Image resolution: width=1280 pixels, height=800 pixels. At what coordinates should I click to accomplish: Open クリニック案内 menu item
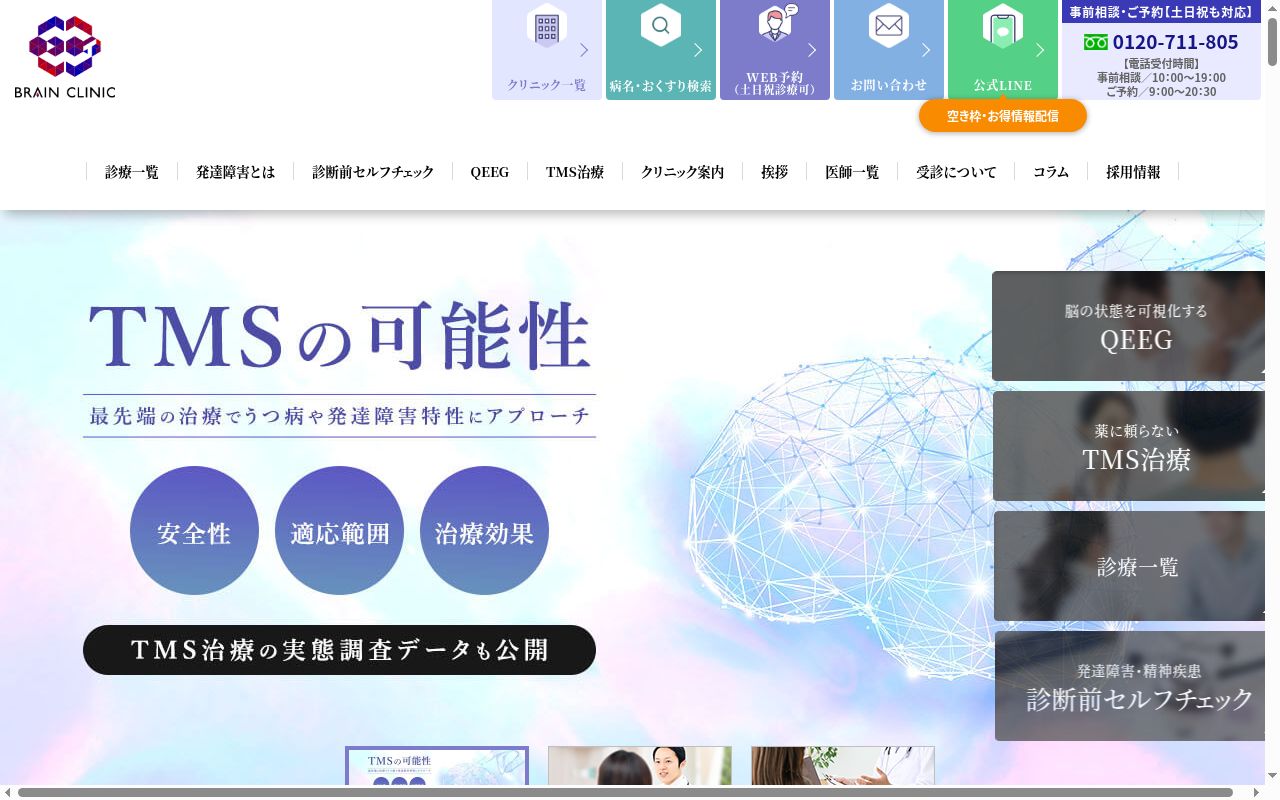683,172
